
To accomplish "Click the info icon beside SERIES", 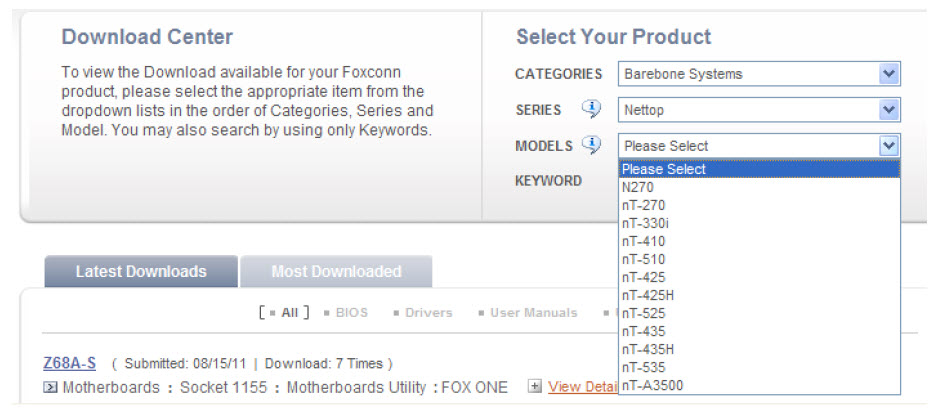I will 591,109.
